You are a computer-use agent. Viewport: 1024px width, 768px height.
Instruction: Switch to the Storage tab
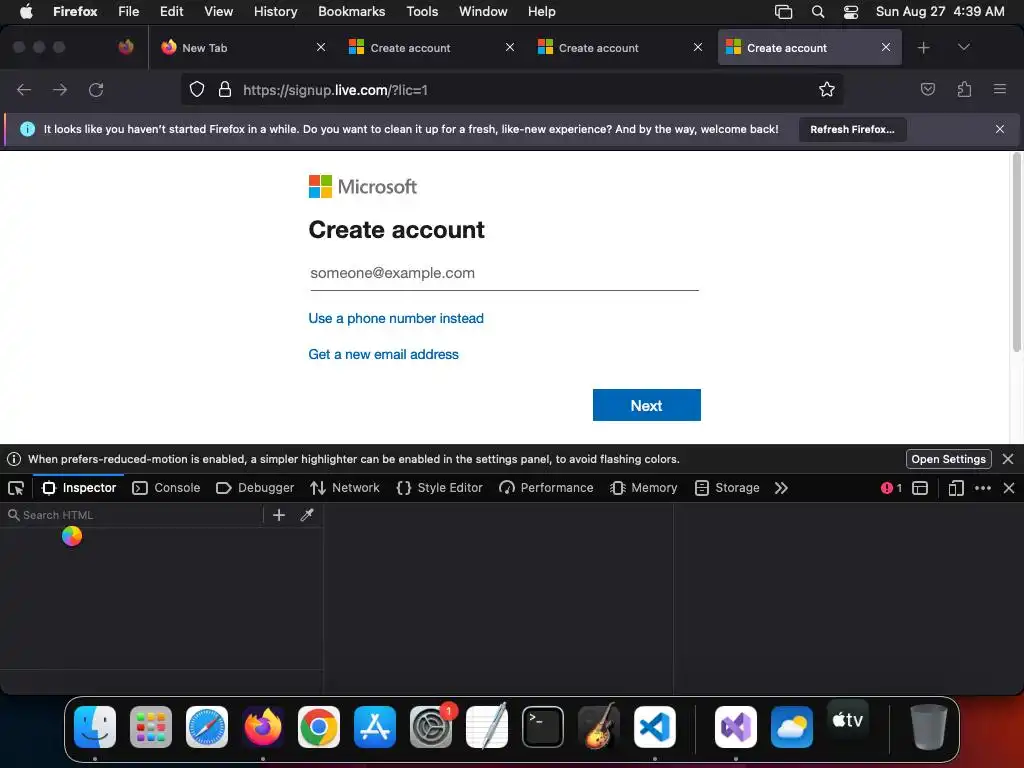click(727, 488)
